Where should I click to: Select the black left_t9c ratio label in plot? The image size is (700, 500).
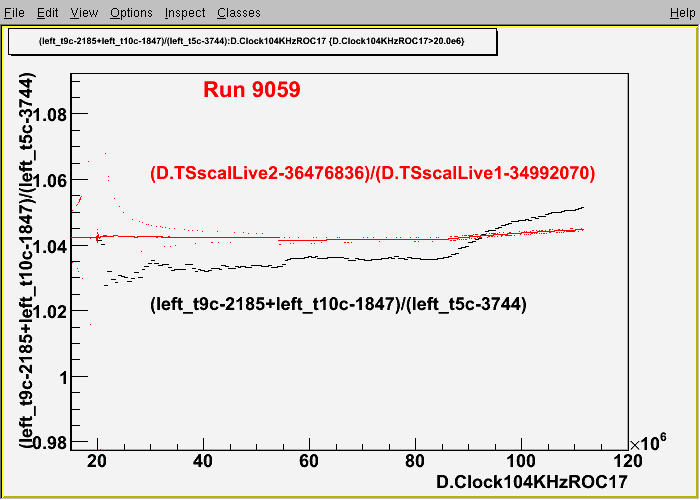click(338, 305)
